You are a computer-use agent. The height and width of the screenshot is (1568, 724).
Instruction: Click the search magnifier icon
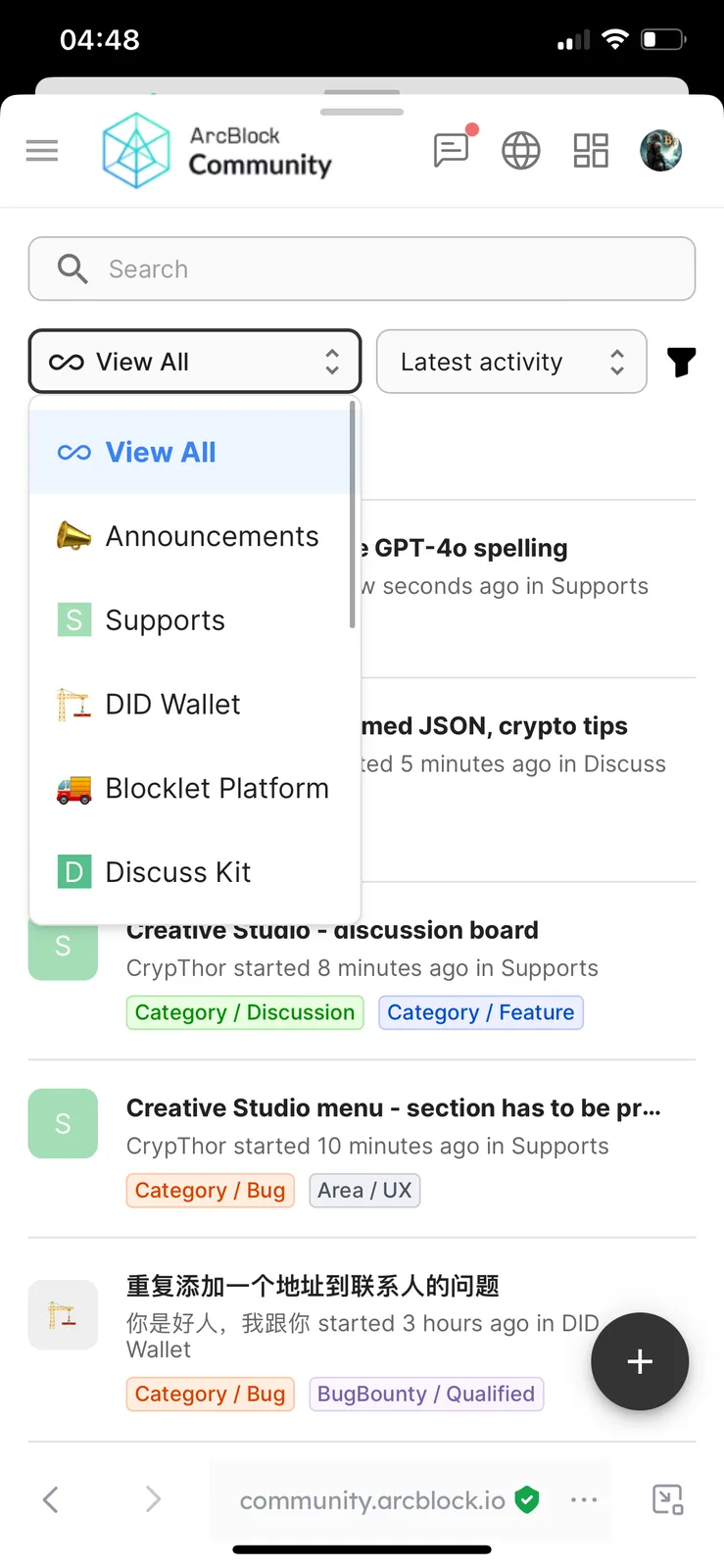click(x=72, y=269)
